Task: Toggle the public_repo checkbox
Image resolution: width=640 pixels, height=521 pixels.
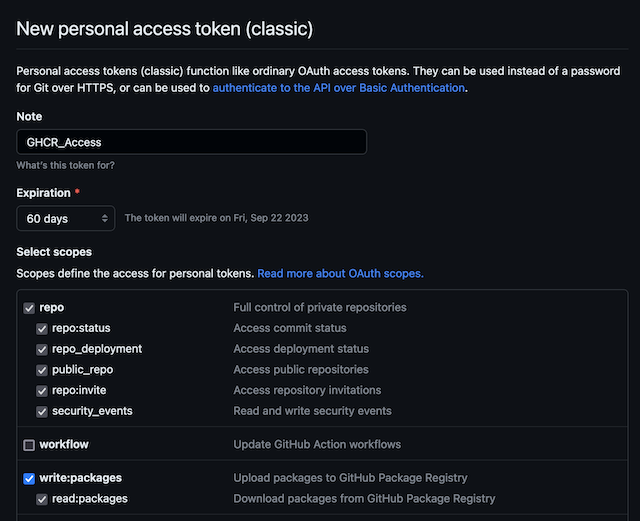Action: click(x=42, y=370)
